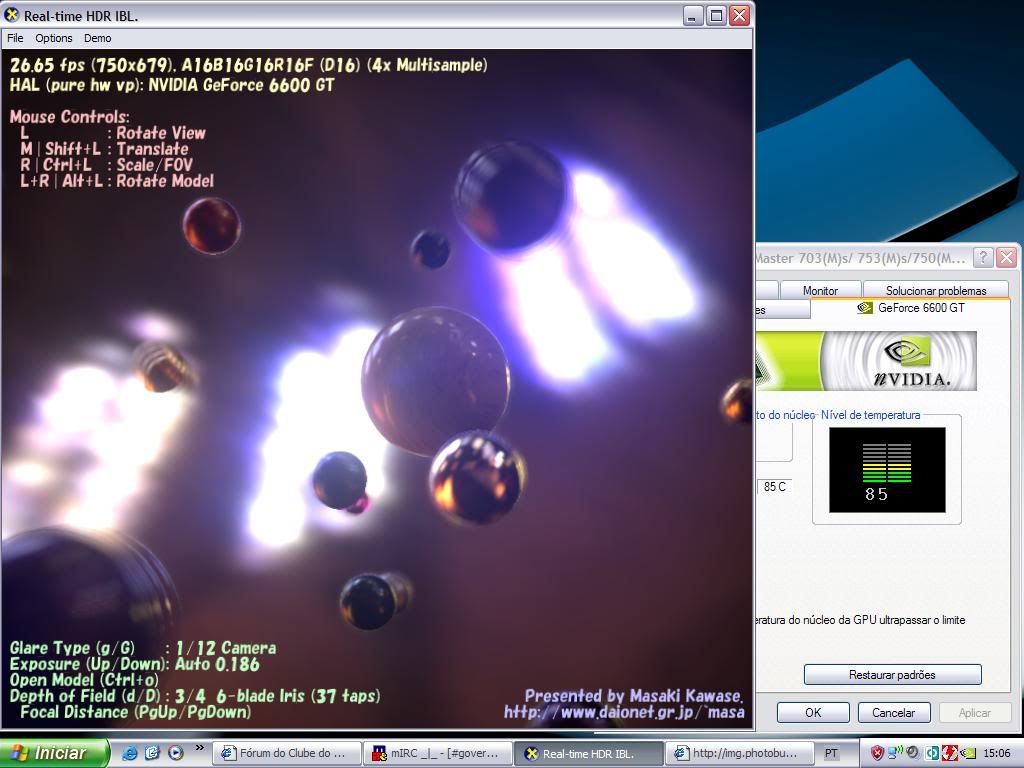1024x768 pixels.
Task: Open the network connection tray icon
Action: [x=895, y=753]
